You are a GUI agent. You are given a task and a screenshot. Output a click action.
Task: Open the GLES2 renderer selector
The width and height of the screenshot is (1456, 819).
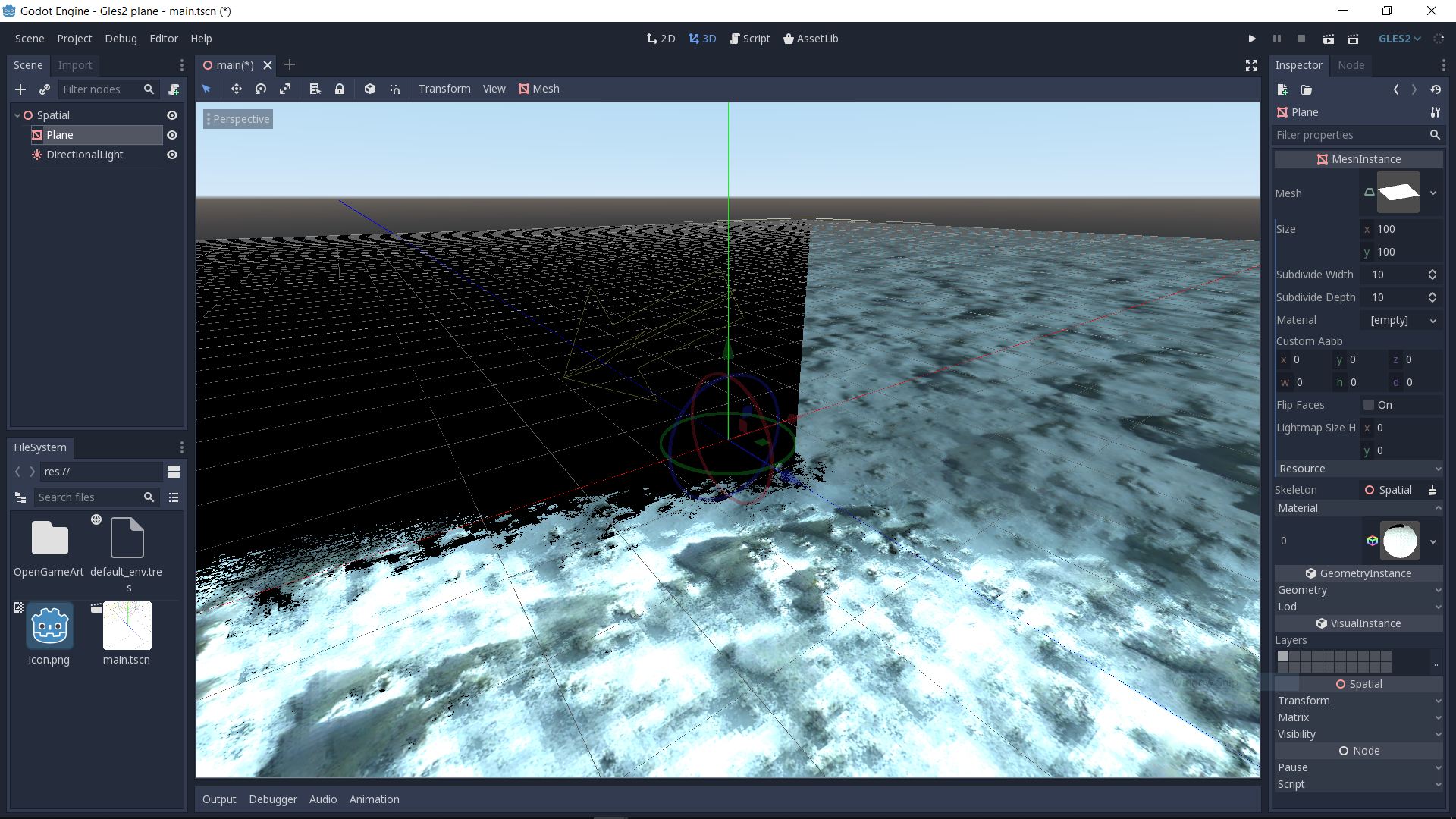coord(1399,39)
